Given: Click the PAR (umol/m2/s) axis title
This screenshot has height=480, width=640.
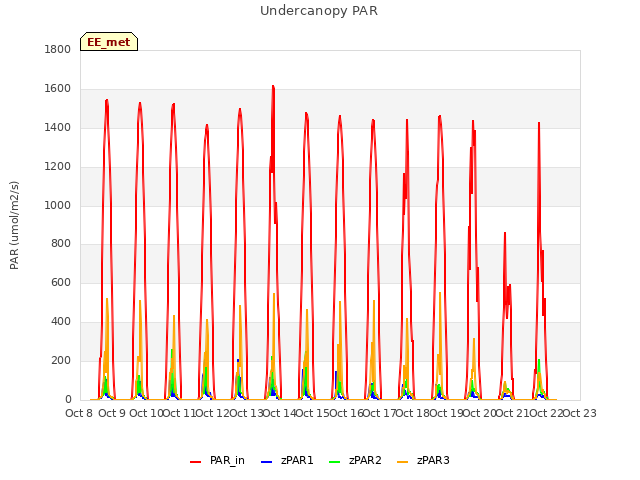Looking at the screenshot, I should 14,225.
